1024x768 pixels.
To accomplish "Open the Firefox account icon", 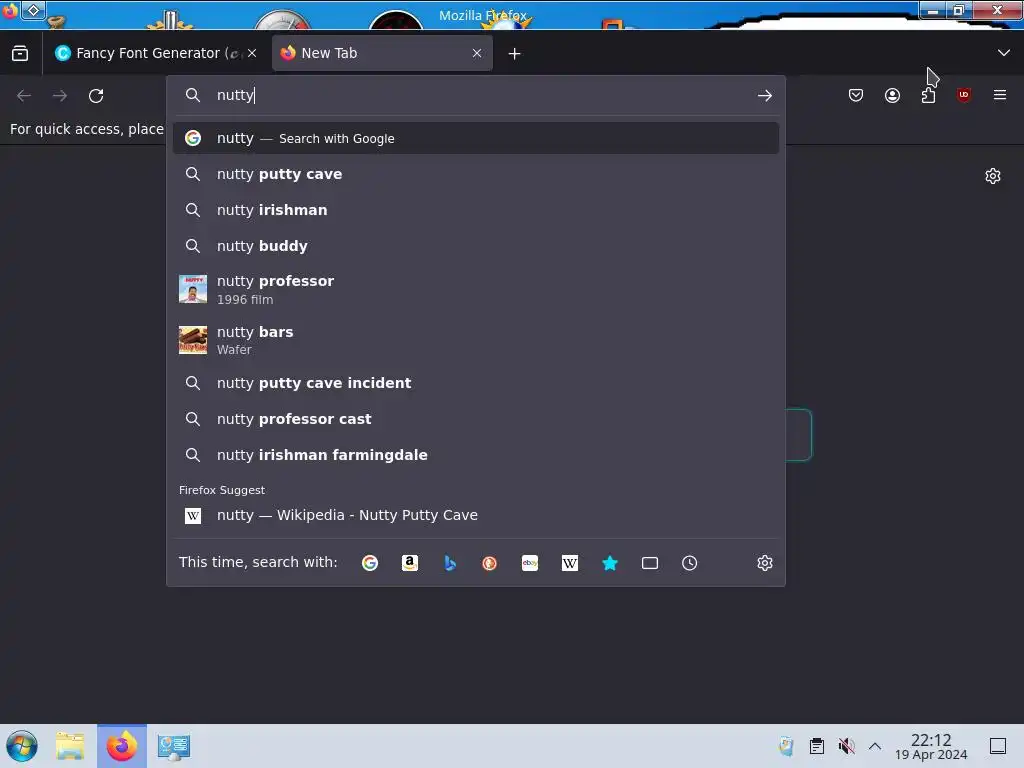I will pyautogui.click(x=892, y=95).
